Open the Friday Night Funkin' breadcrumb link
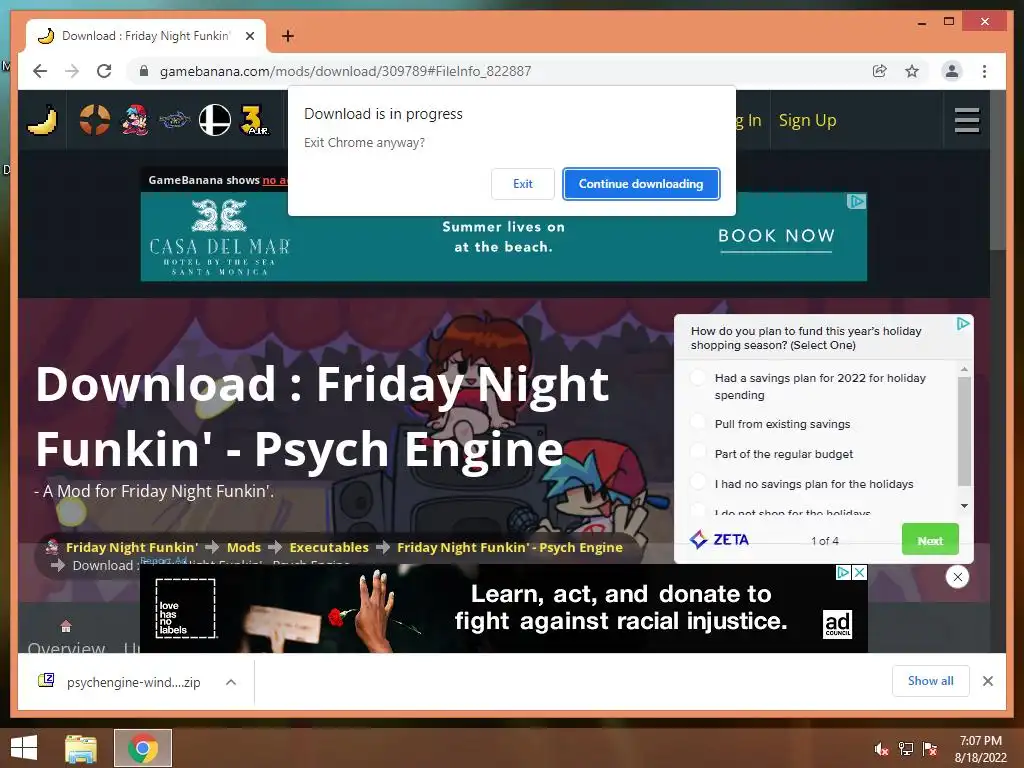Viewport: 1024px width, 768px height. point(131,547)
